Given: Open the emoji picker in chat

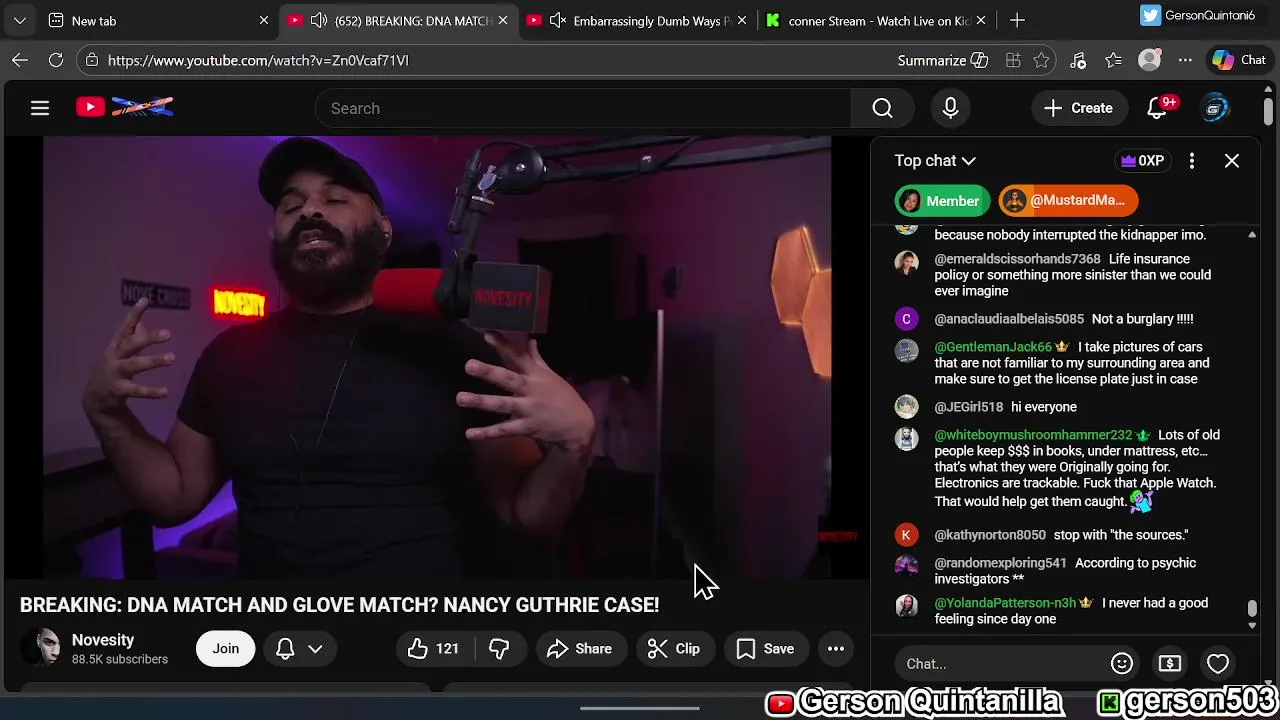Looking at the screenshot, I should point(1122,664).
